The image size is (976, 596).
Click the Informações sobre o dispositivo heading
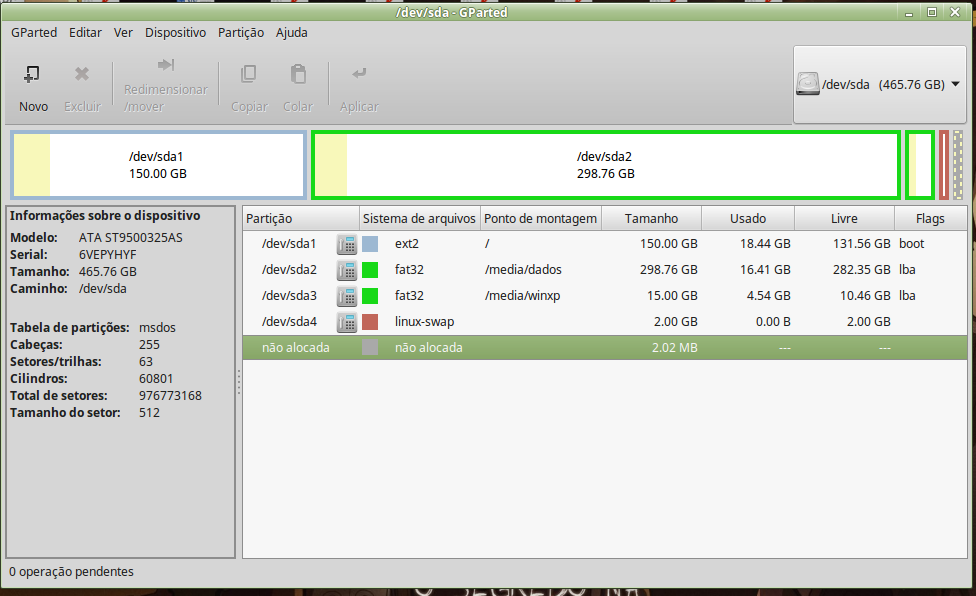pyautogui.click(x=105, y=216)
